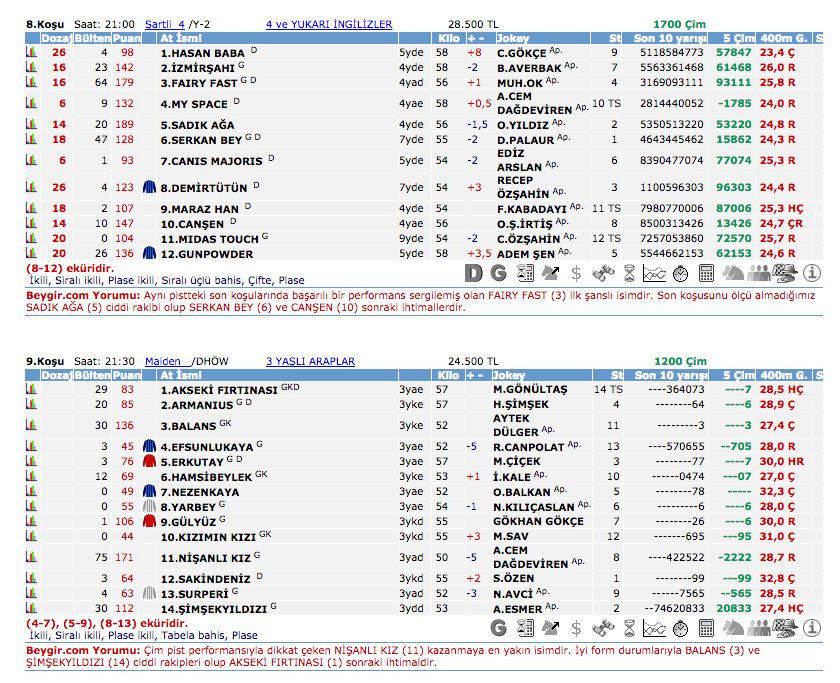Click the Jokey column header in race 9
The height and width of the screenshot is (683, 840).
510,375
